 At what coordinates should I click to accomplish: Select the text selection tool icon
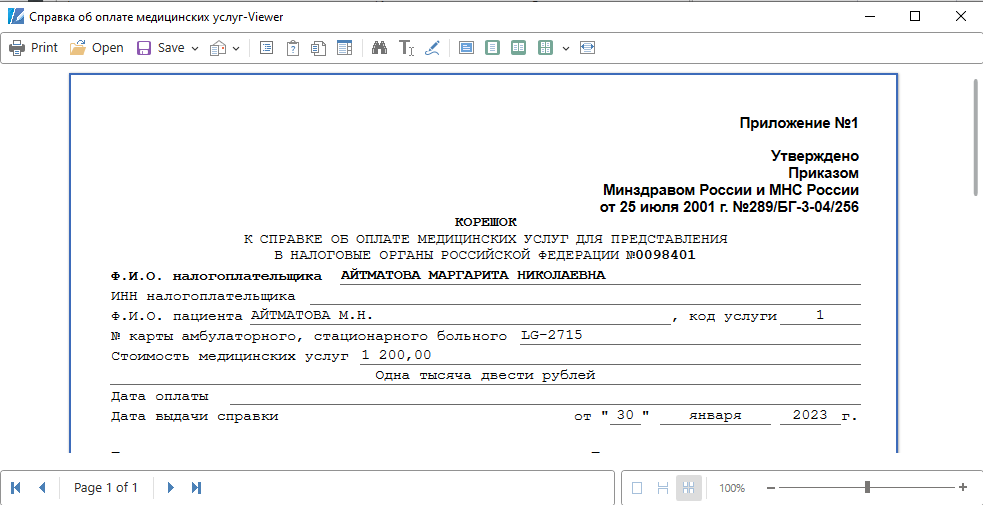[x=406, y=48]
